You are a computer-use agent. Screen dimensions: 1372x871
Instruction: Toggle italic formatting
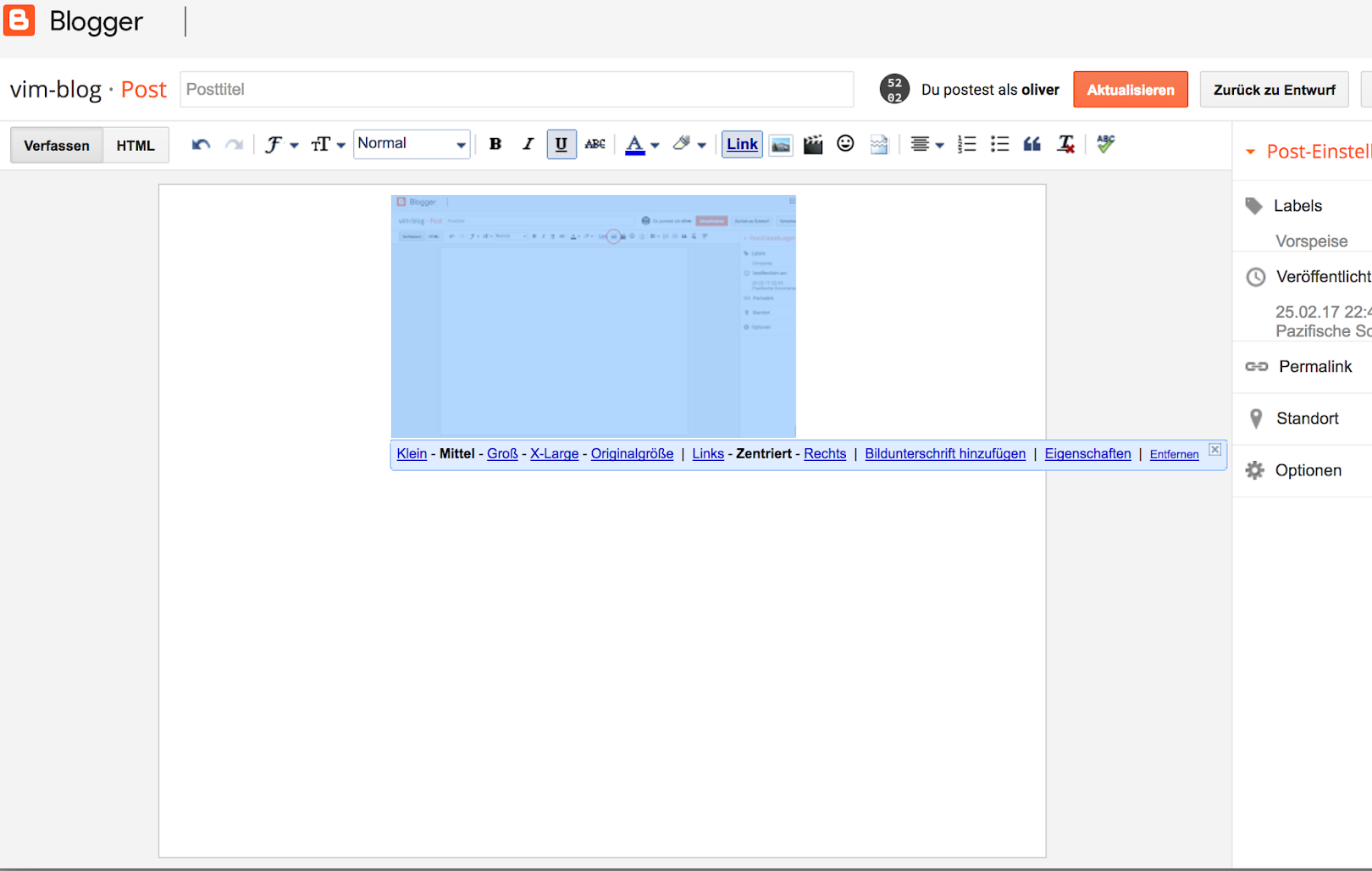528,144
